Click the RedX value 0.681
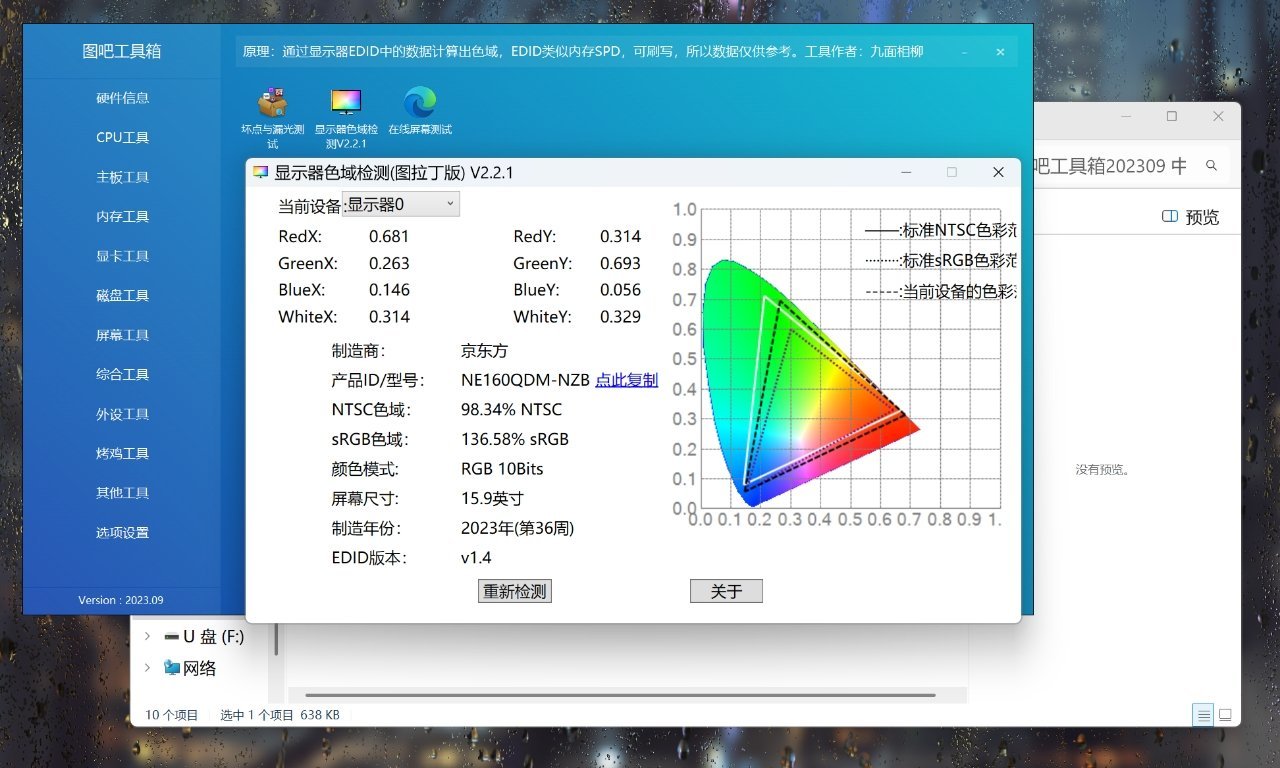Viewport: 1280px width, 768px height. (x=389, y=237)
